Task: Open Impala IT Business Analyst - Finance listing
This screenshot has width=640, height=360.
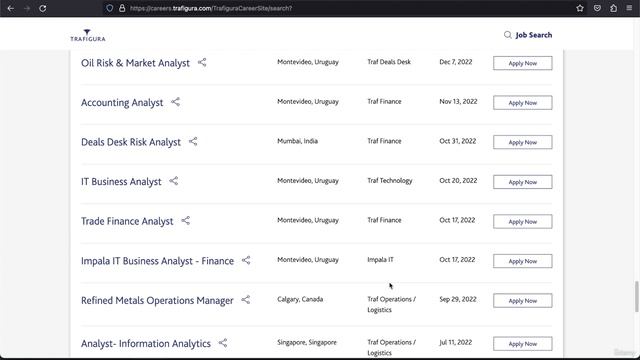Action: [x=157, y=261]
